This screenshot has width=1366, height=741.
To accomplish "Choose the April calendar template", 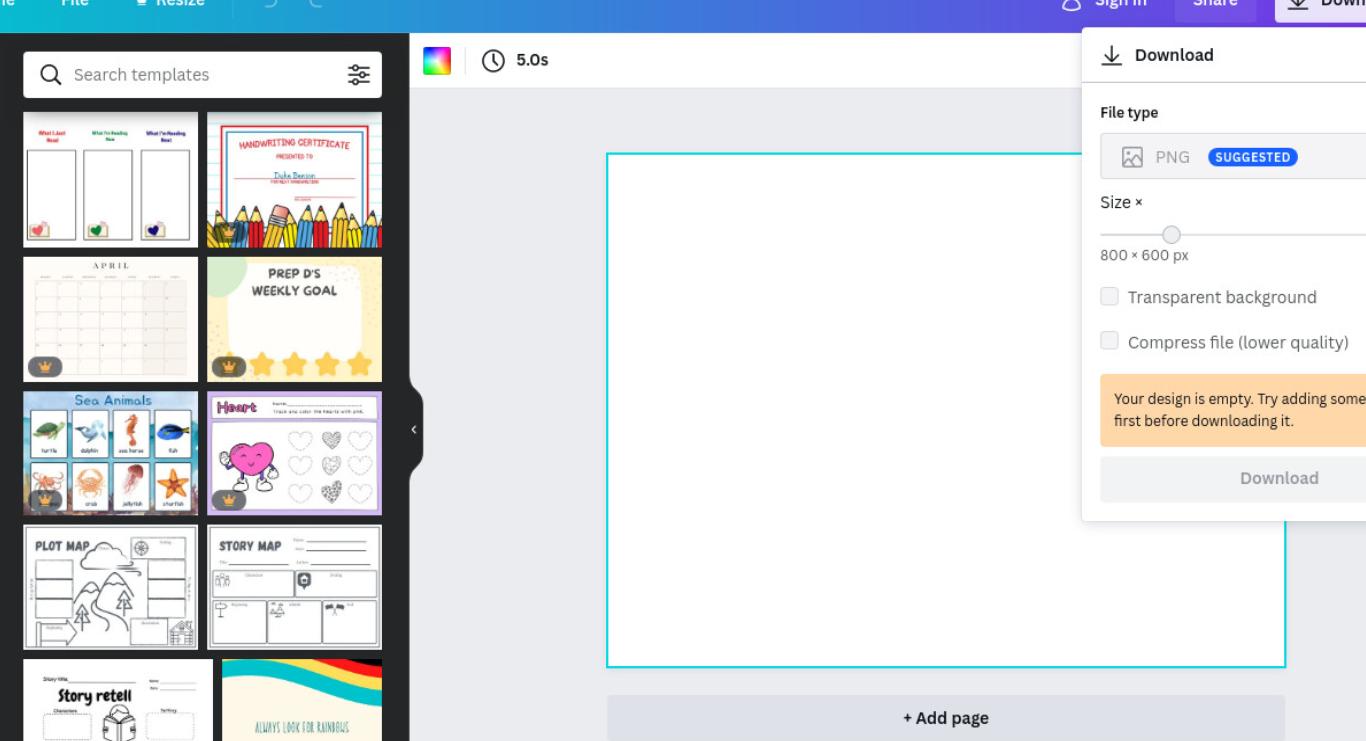I will [111, 319].
